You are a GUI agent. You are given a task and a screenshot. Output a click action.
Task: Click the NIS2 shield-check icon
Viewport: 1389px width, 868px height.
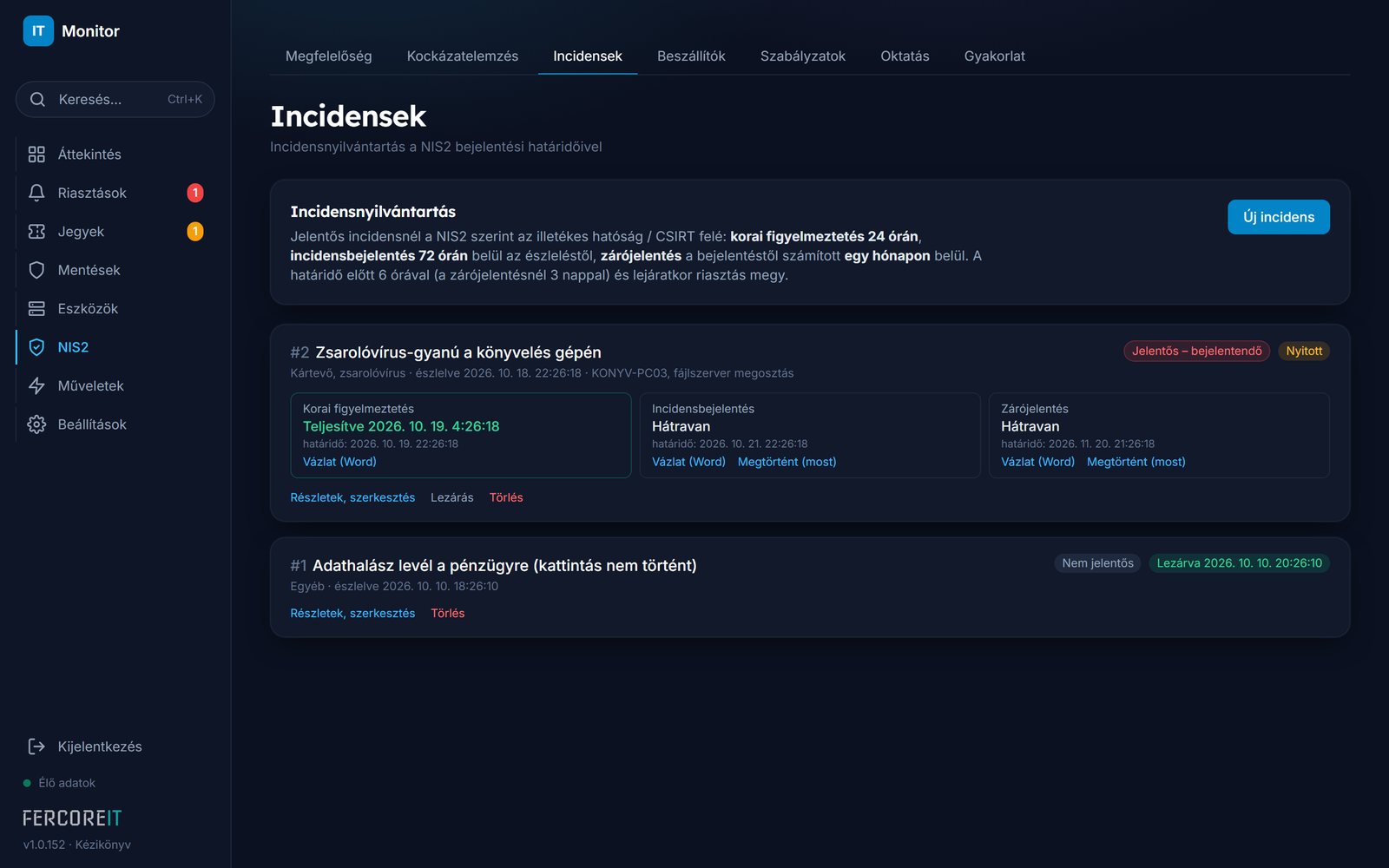tap(36, 347)
